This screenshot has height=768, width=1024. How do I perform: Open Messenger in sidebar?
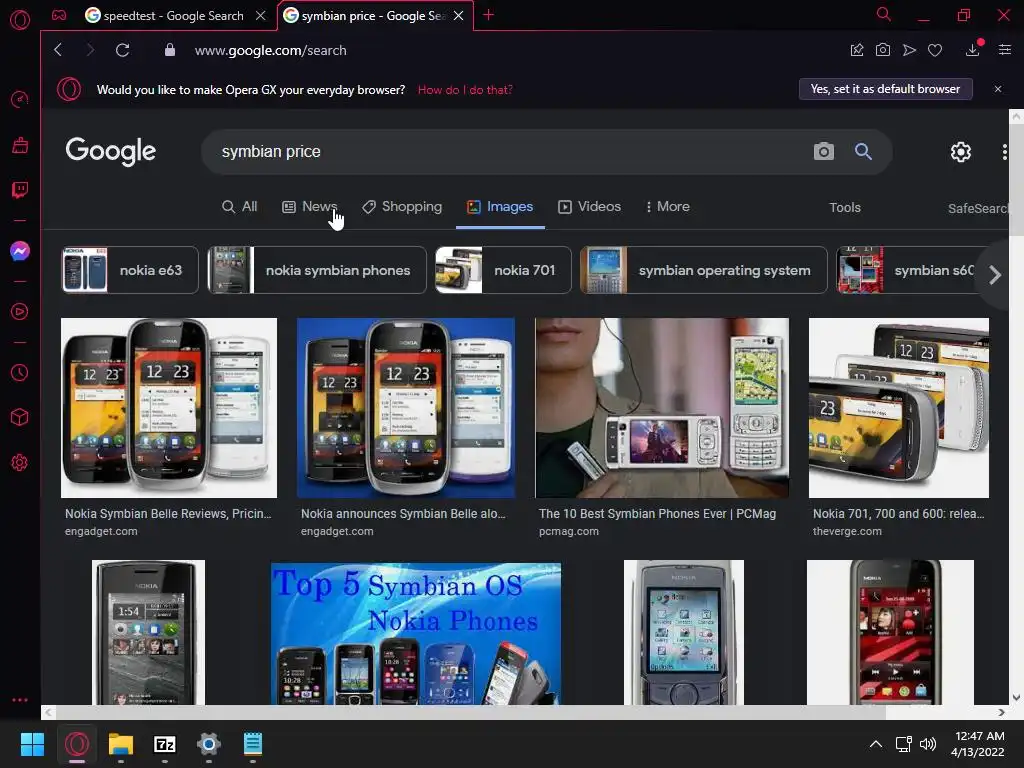tap(20, 251)
